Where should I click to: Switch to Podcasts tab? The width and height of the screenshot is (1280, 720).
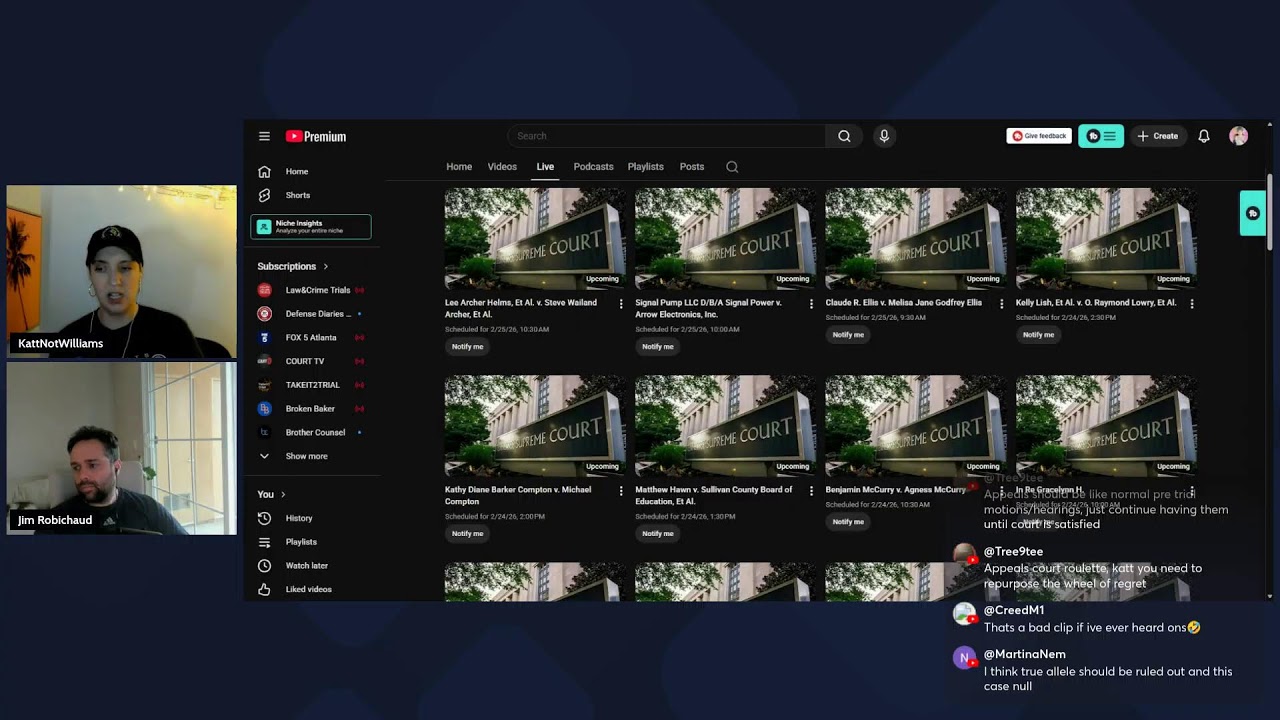click(x=593, y=167)
